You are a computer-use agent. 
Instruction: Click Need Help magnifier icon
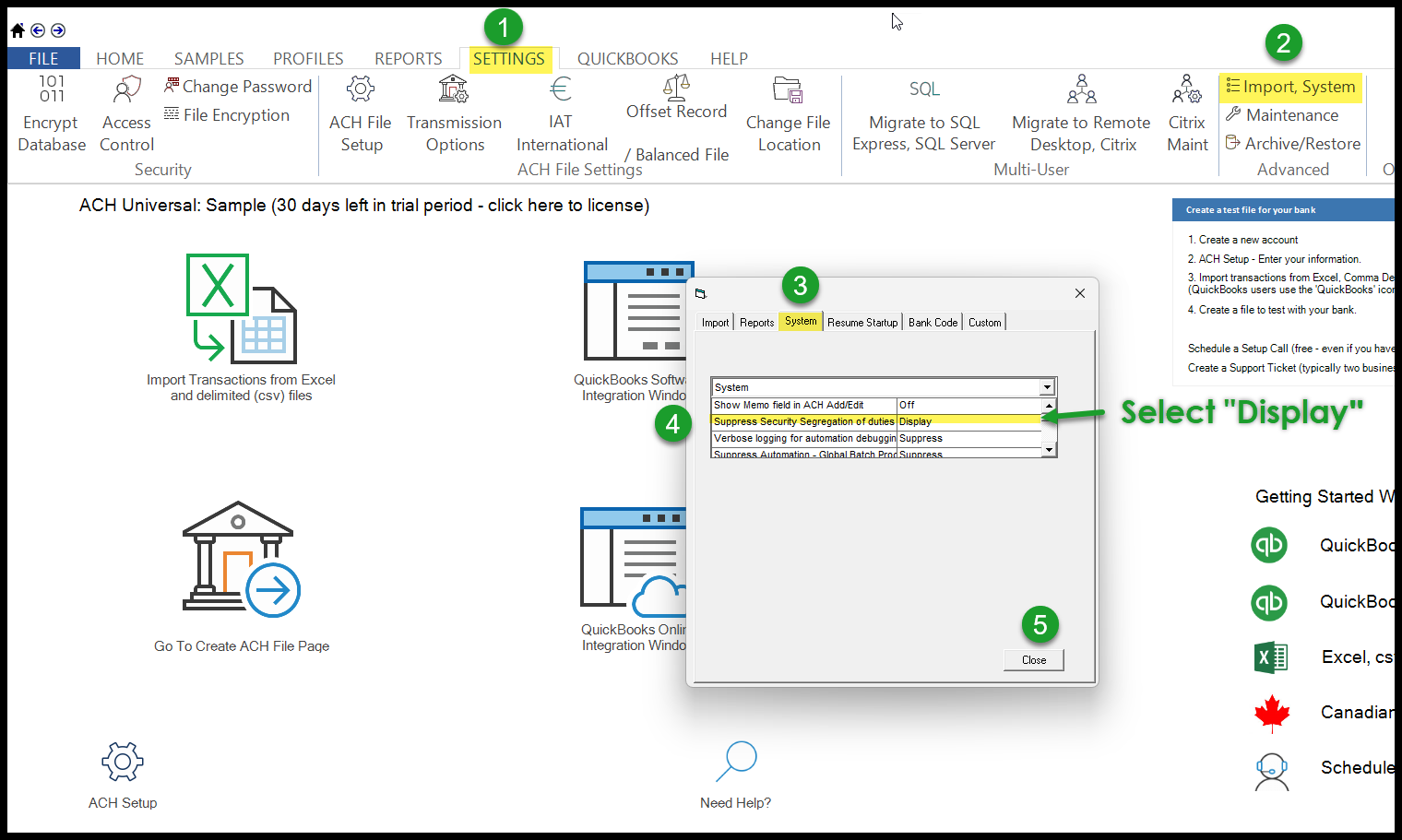[x=736, y=762]
